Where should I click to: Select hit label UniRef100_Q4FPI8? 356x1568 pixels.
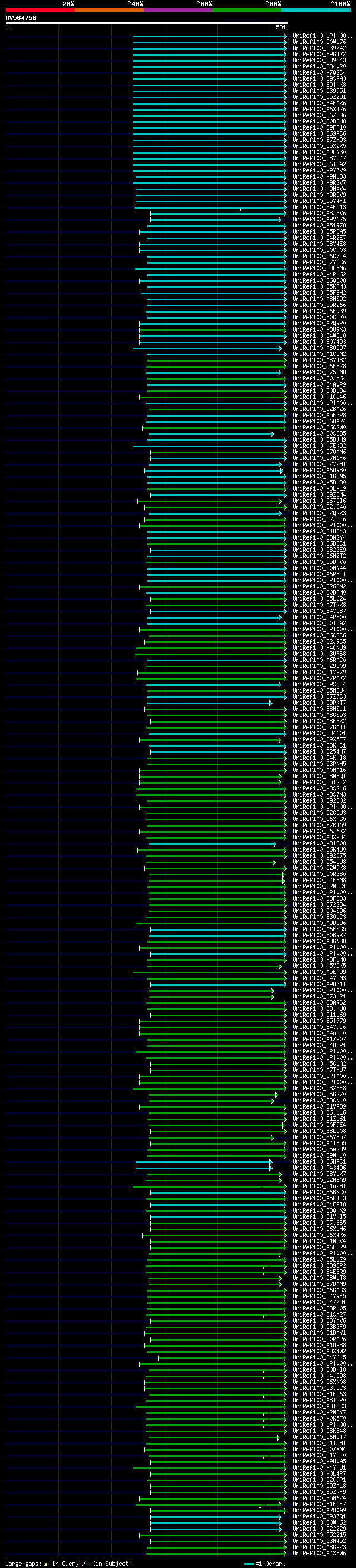tap(319, 1204)
